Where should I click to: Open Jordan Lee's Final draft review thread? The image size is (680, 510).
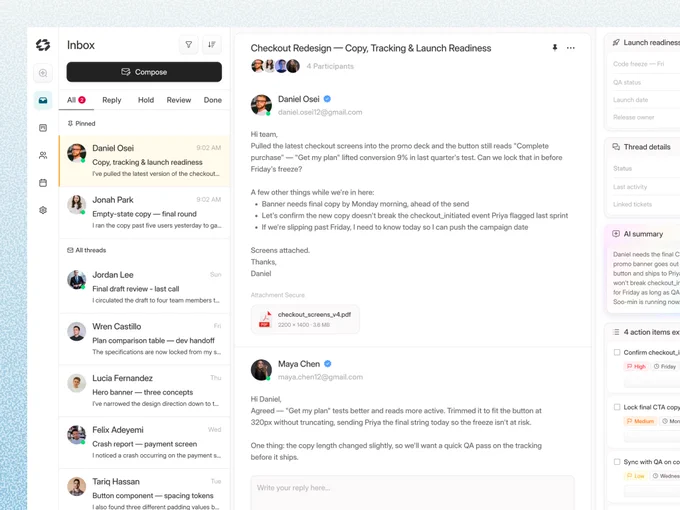(x=144, y=288)
